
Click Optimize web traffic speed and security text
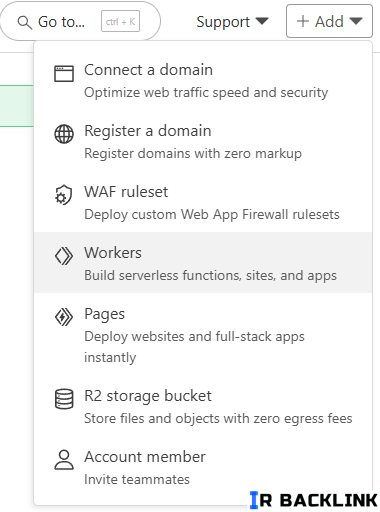pos(206,92)
